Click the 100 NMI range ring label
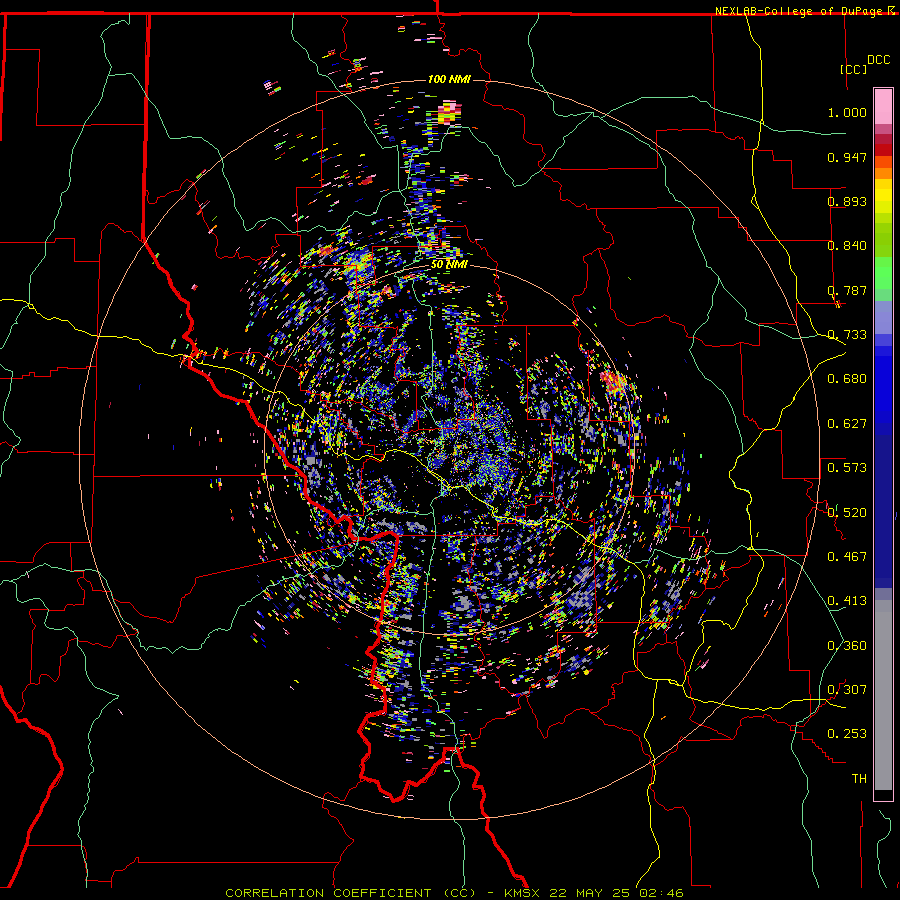Image resolution: width=900 pixels, height=900 pixels. pos(449,79)
